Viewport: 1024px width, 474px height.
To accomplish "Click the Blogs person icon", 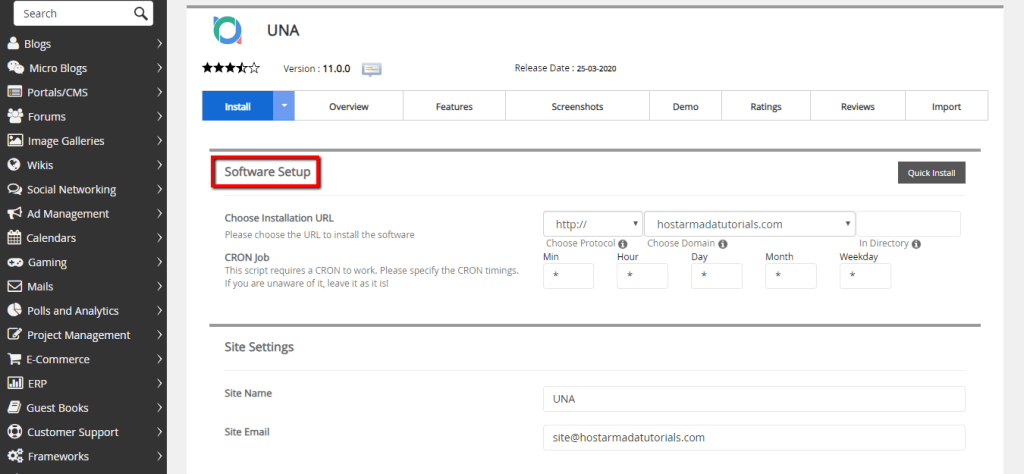I will (x=13, y=44).
